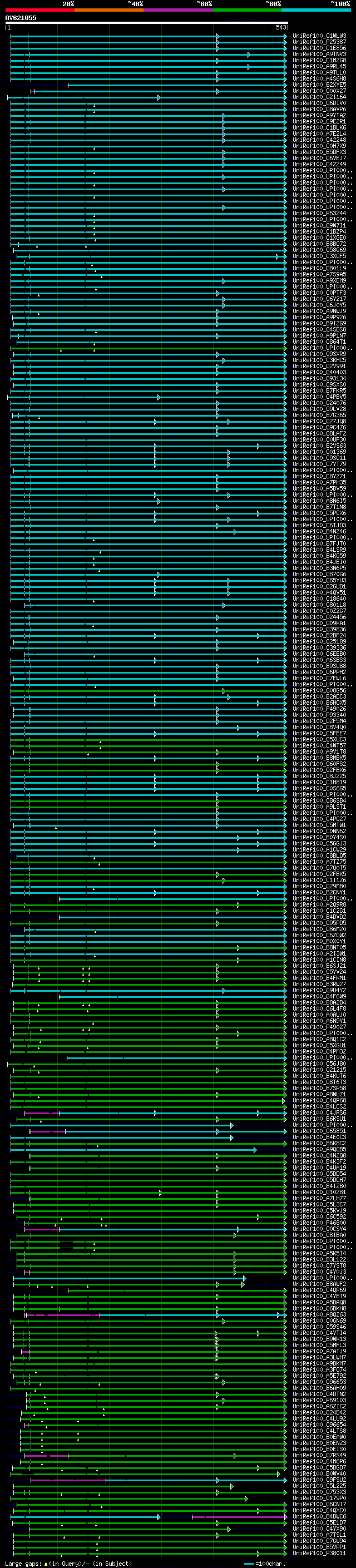The width and height of the screenshot is (356, 1568).
Task: Click the UniRef100_O96653 label
Action: click(x=319, y=1382)
